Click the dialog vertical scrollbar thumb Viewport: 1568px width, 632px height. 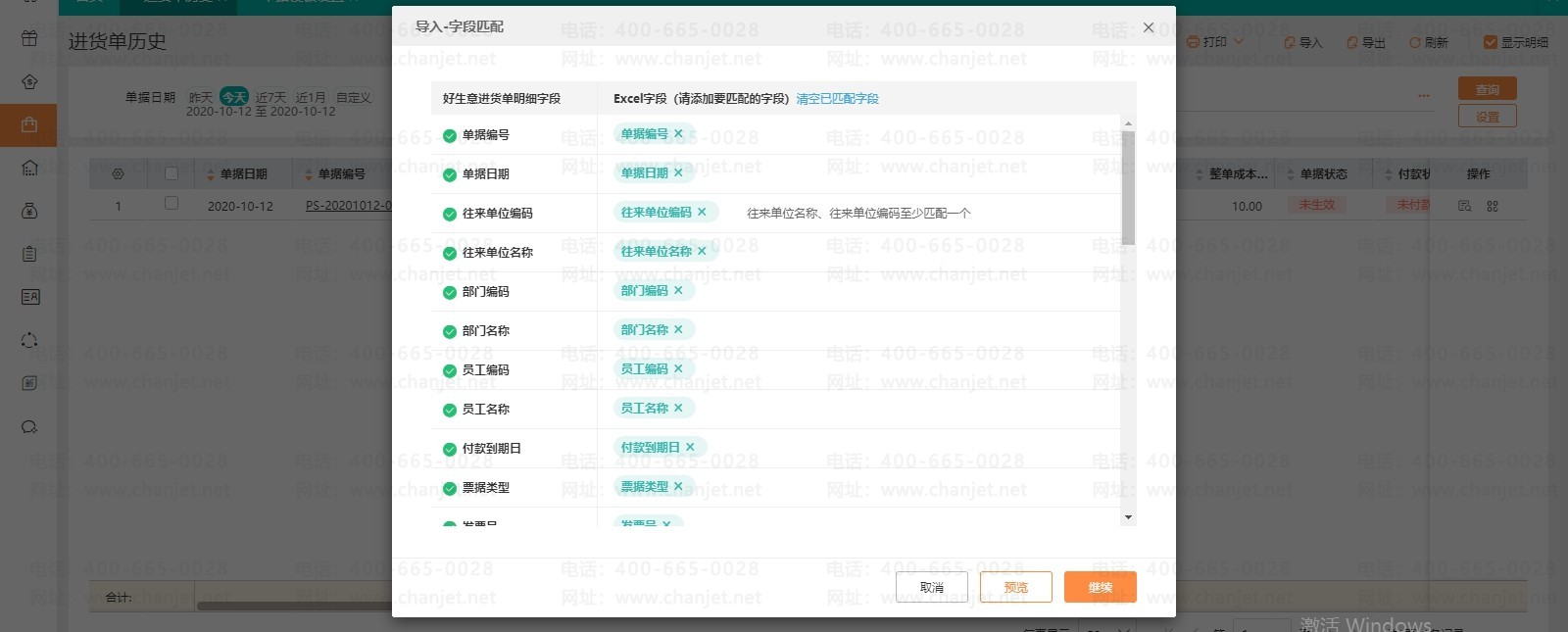[x=1128, y=188]
